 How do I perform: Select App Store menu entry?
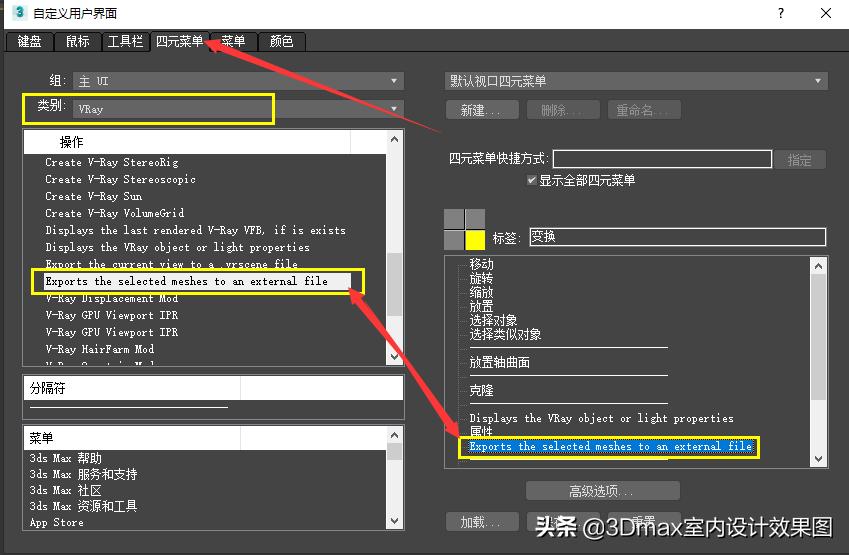coord(57,522)
